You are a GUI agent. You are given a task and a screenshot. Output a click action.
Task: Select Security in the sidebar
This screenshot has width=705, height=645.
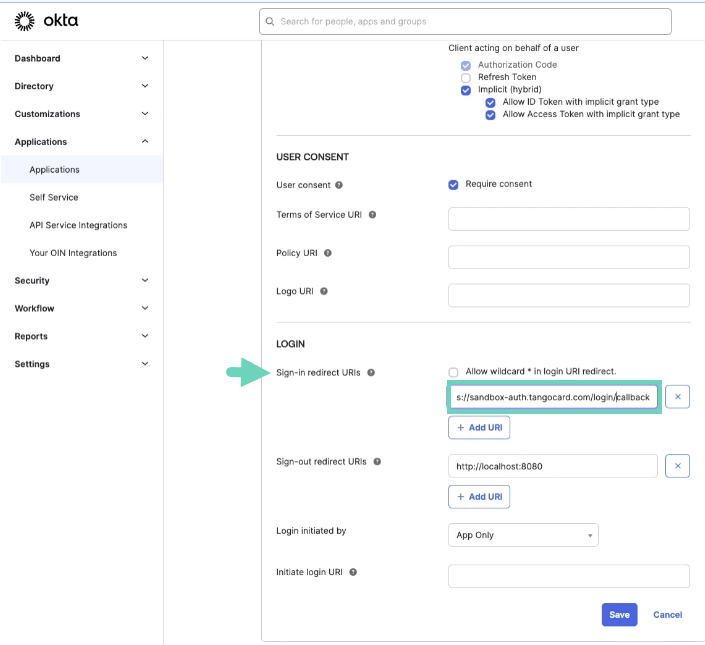32,280
